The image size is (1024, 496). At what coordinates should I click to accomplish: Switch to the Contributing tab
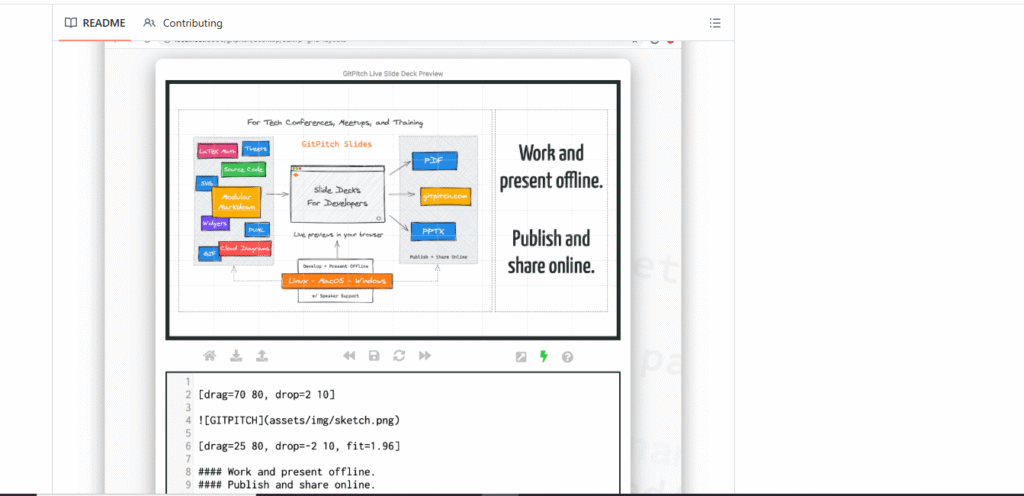point(183,23)
